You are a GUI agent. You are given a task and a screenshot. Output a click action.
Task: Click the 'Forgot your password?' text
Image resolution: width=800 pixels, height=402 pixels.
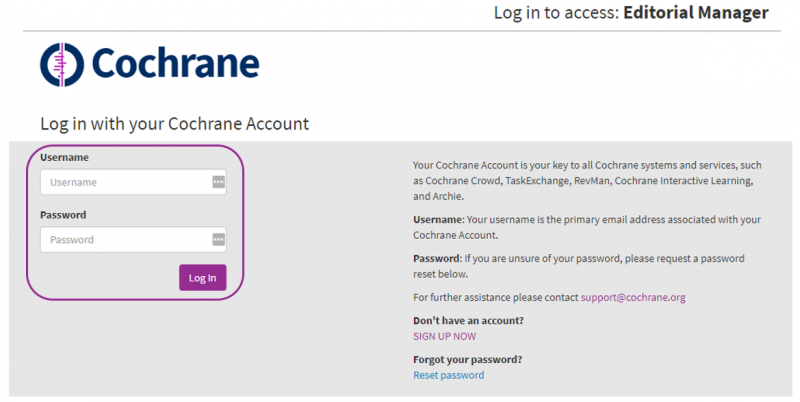[467, 359]
